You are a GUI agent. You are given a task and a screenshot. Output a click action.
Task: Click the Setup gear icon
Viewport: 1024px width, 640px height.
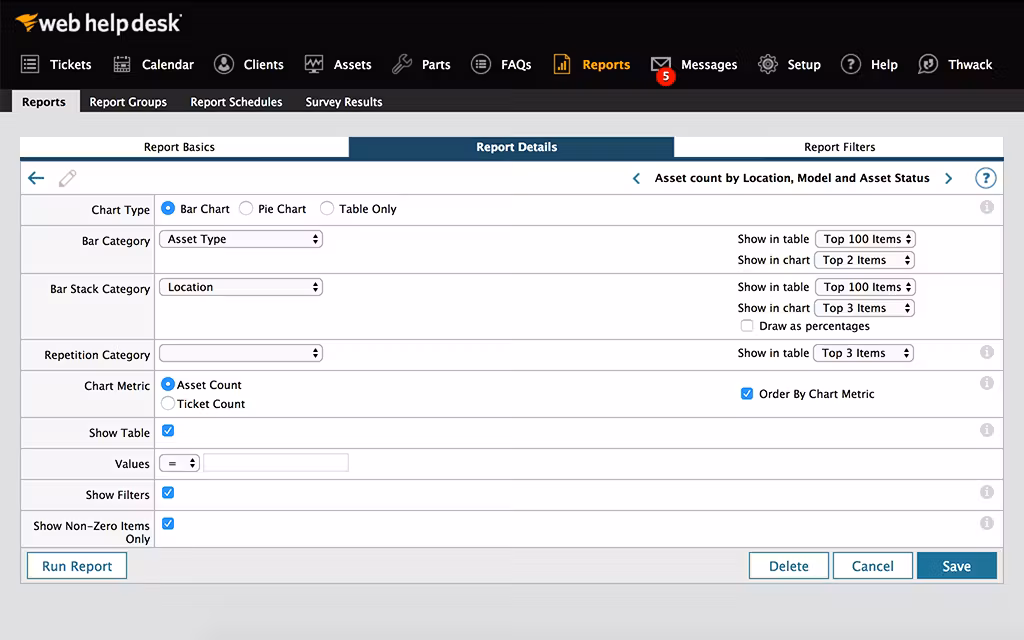[x=768, y=64]
